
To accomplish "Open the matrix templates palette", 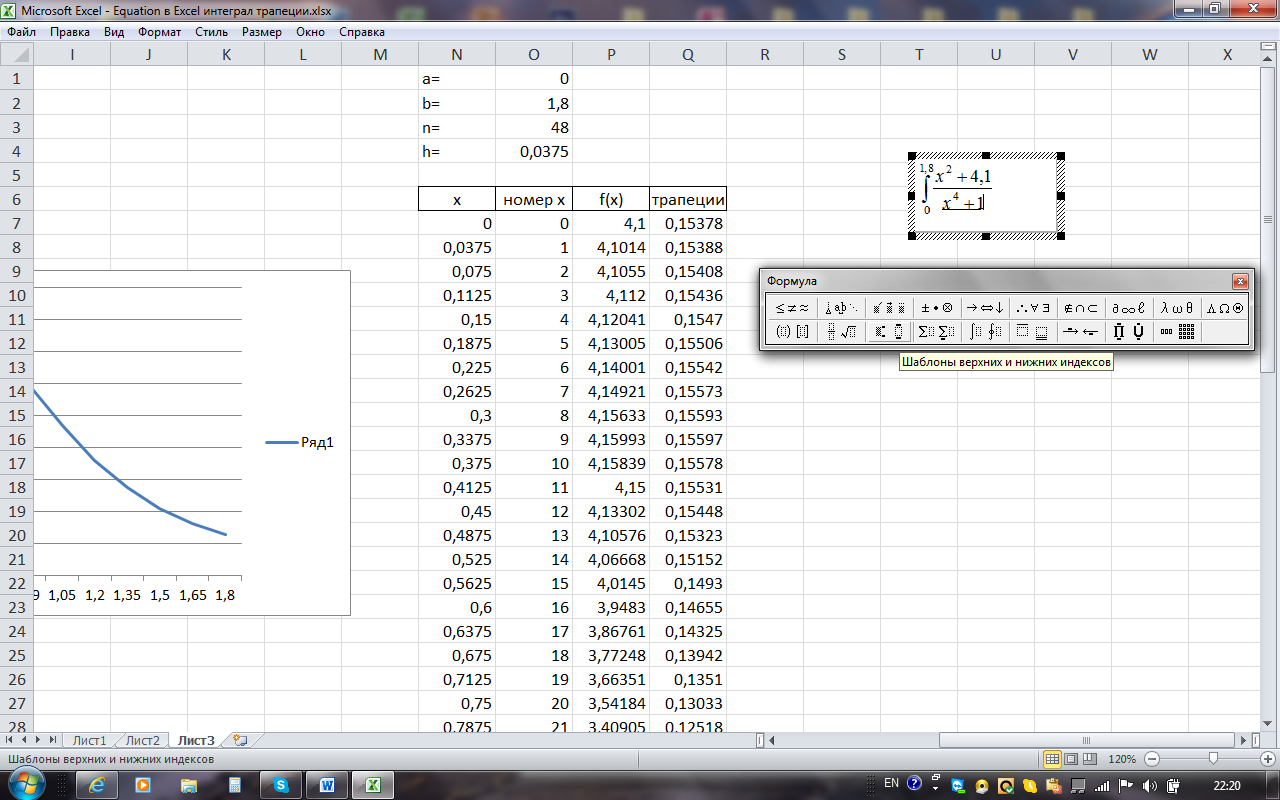I will click(1177, 332).
